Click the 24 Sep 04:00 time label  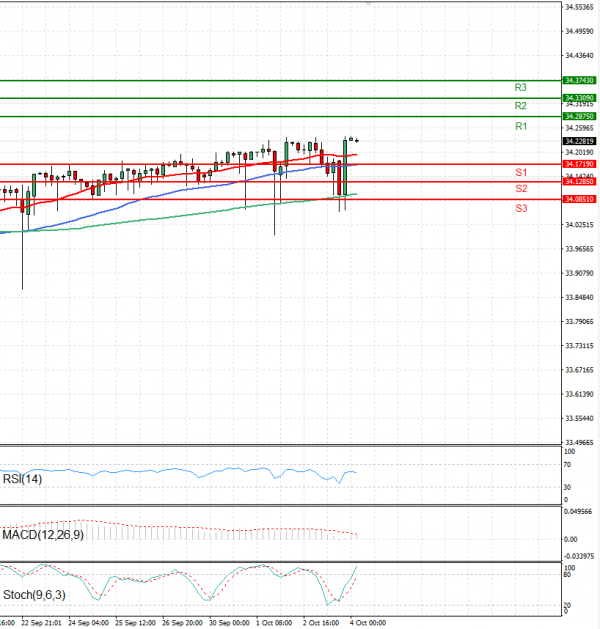pos(89,623)
